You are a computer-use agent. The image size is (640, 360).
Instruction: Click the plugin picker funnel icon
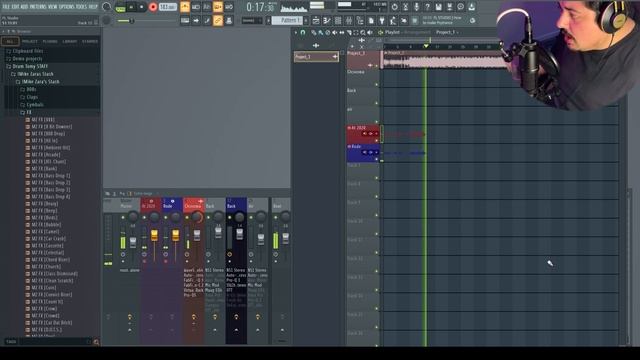point(382,20)
